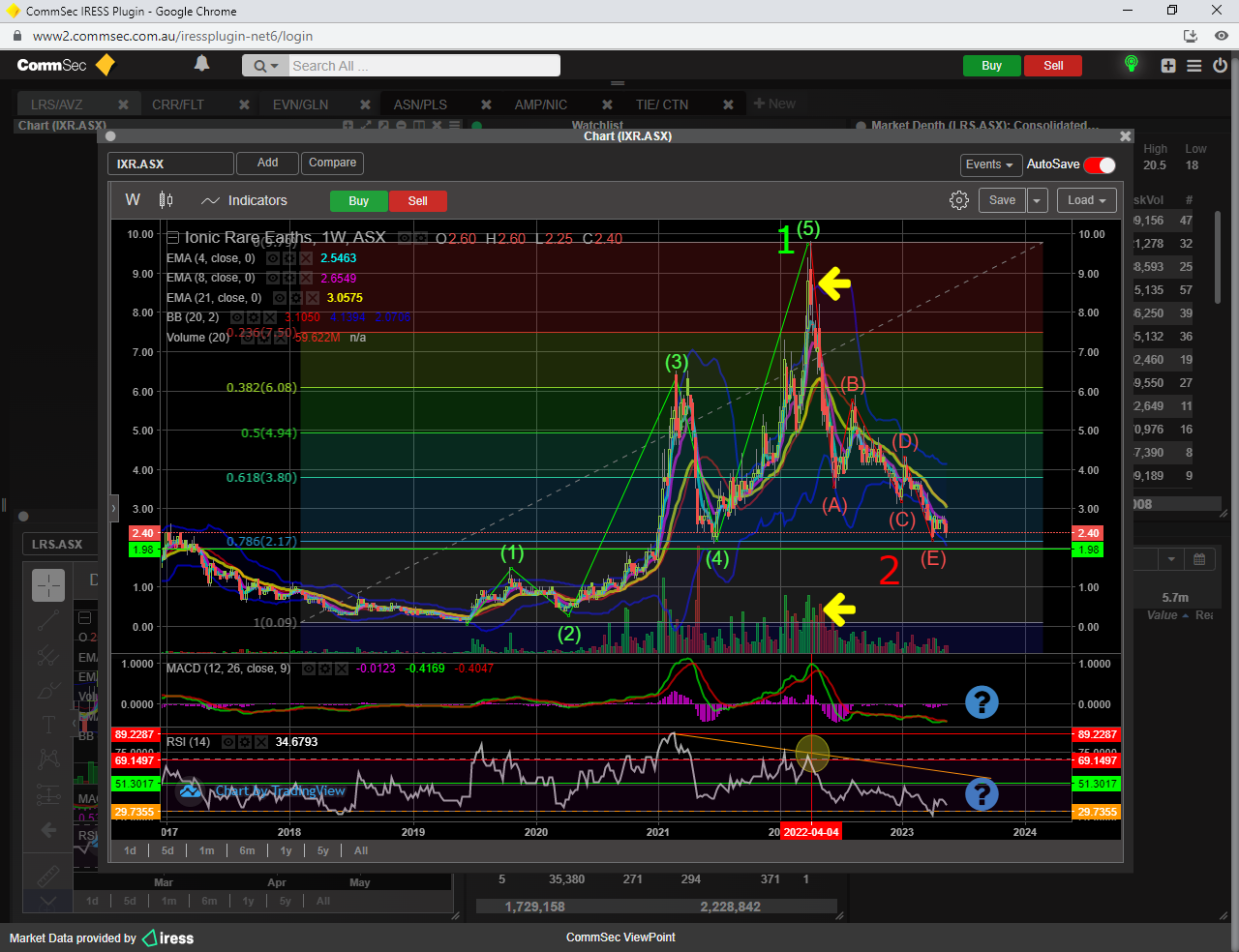Image resolution: width=1239 pixels, height=952 pixels.
Task: Click the power logout icon
Action: click(1220, 66)
